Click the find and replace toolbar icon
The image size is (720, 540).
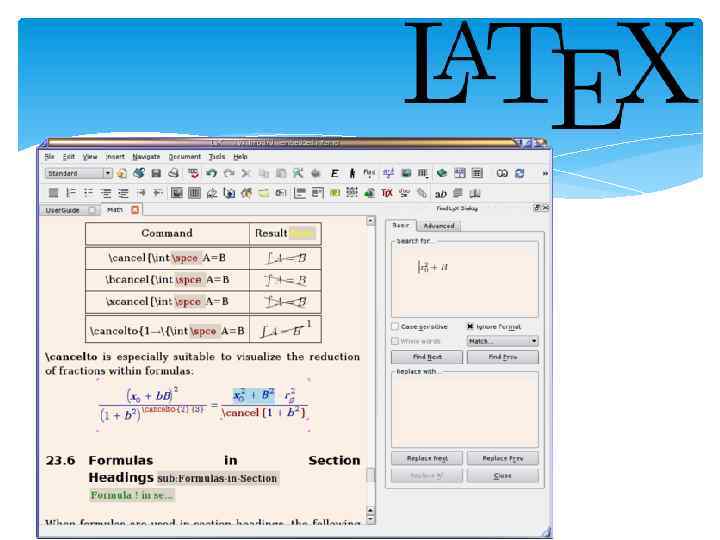click(x=298, y=174)
